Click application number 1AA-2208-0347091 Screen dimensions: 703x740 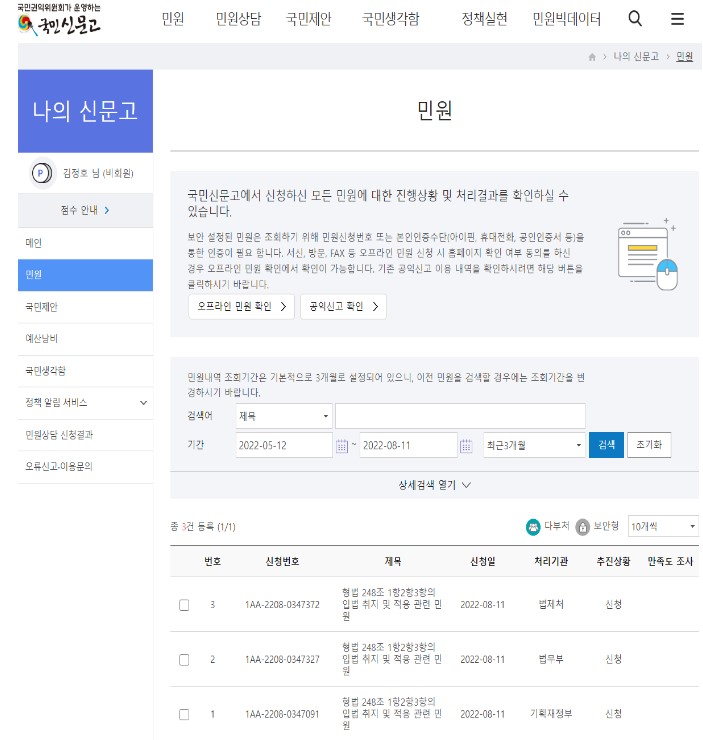[x=282, y=714]
